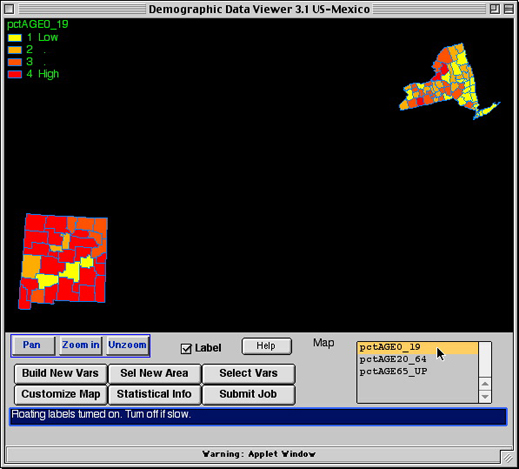Click the yellow 1 Low legend swatch
This screenshot has height=469, width=519.
[15, 38]
